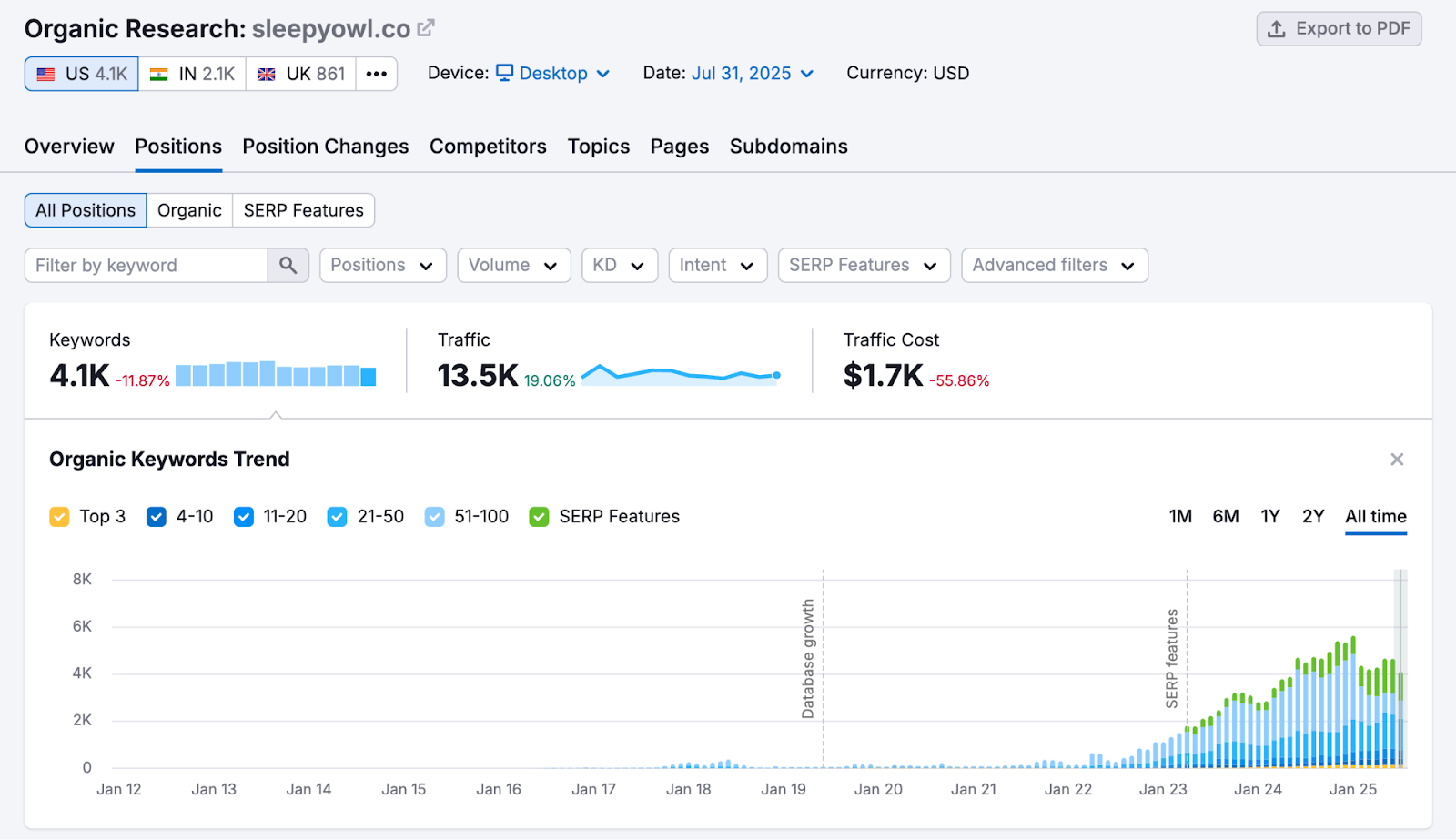Screen dimensions: 1456x840
Task: Click the Desktop monitor icon
Action: (505, 73)
